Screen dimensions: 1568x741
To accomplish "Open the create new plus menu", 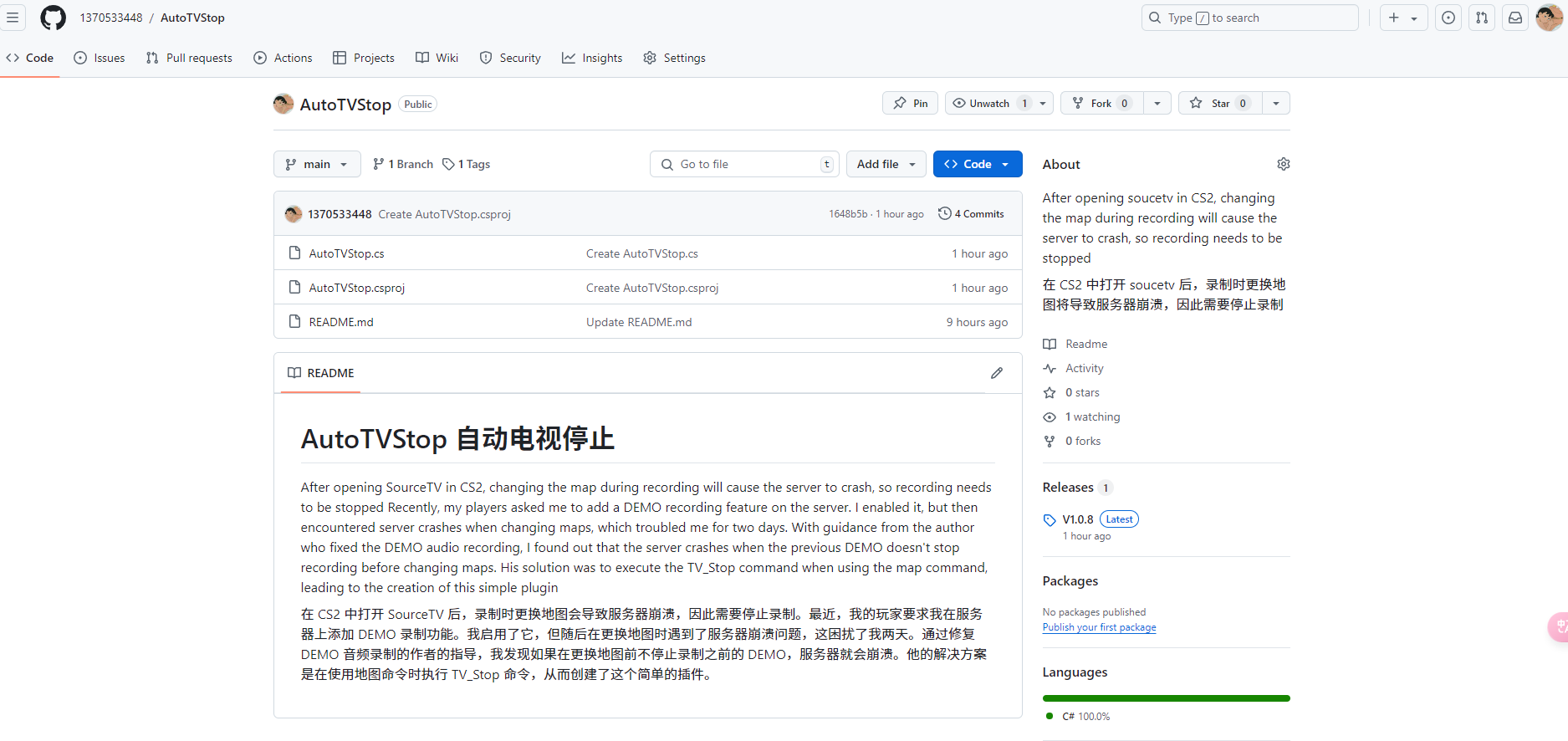I will (1403, 18).
